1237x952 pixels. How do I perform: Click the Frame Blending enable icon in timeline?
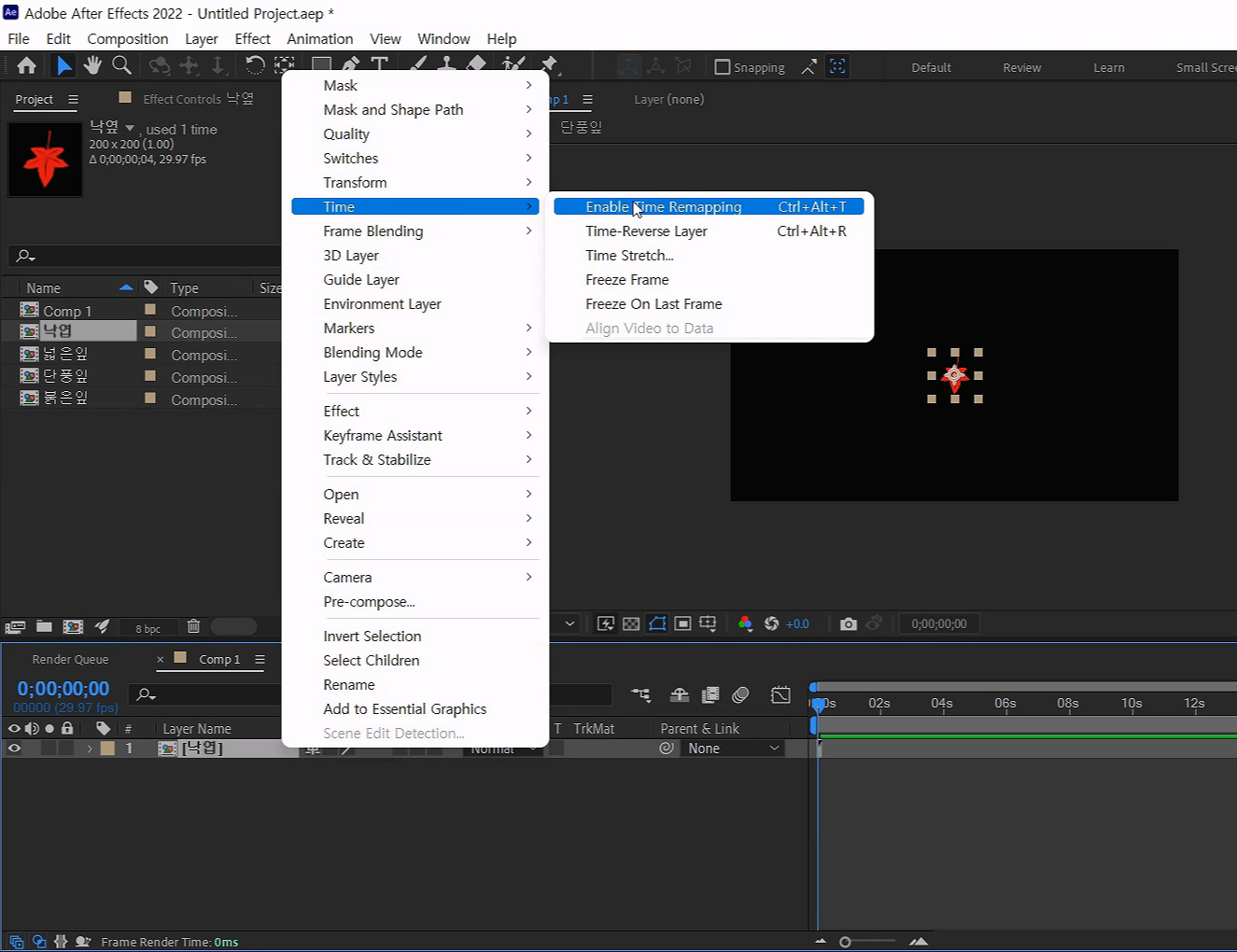[x=710, y=694]
